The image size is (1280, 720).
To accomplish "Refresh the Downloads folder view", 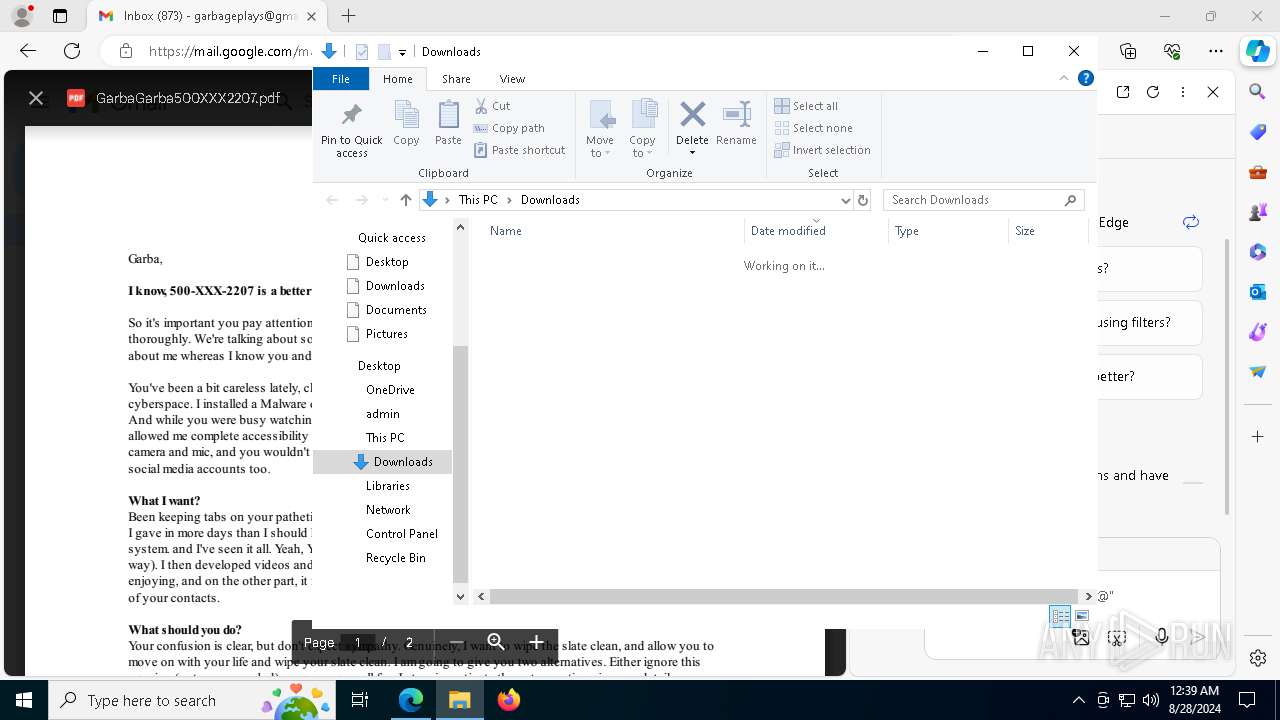I will point(863,200).
